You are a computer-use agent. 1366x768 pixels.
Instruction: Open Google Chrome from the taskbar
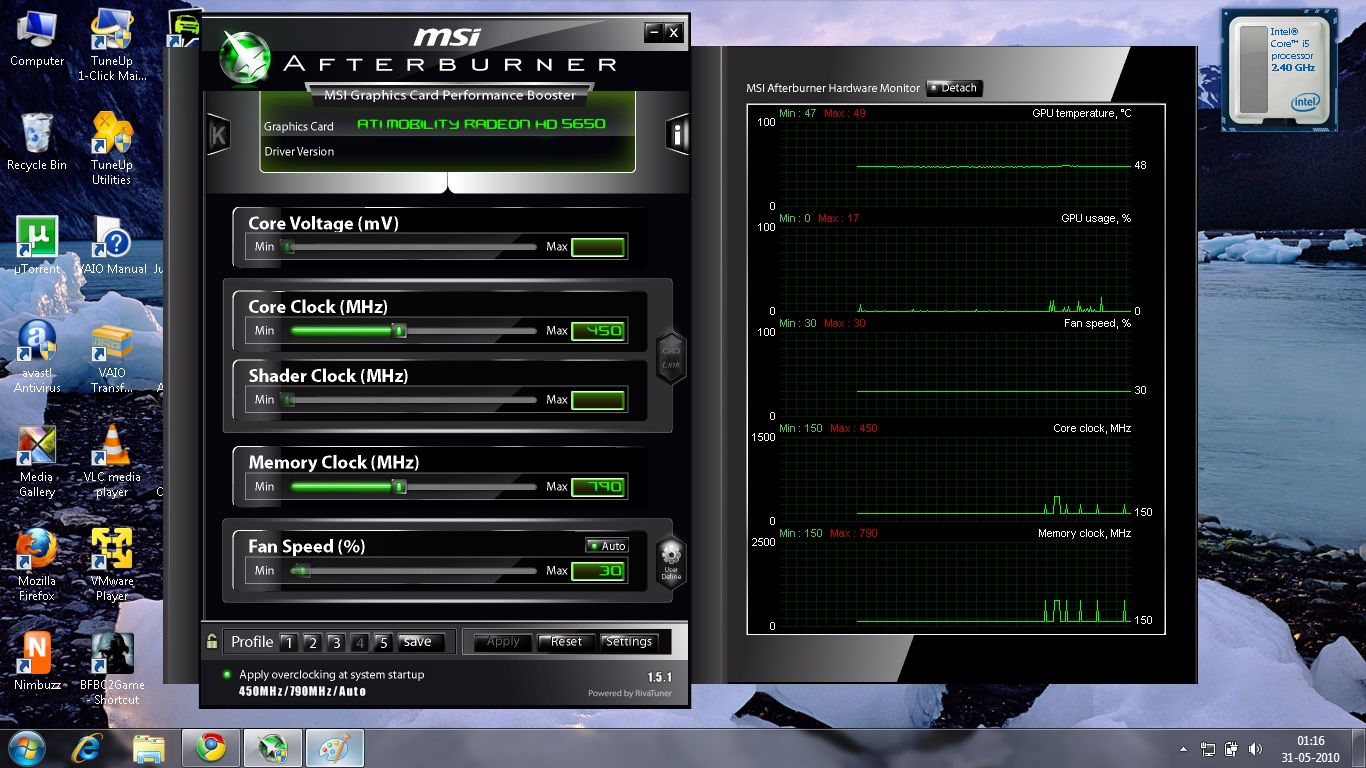point(210,747)
